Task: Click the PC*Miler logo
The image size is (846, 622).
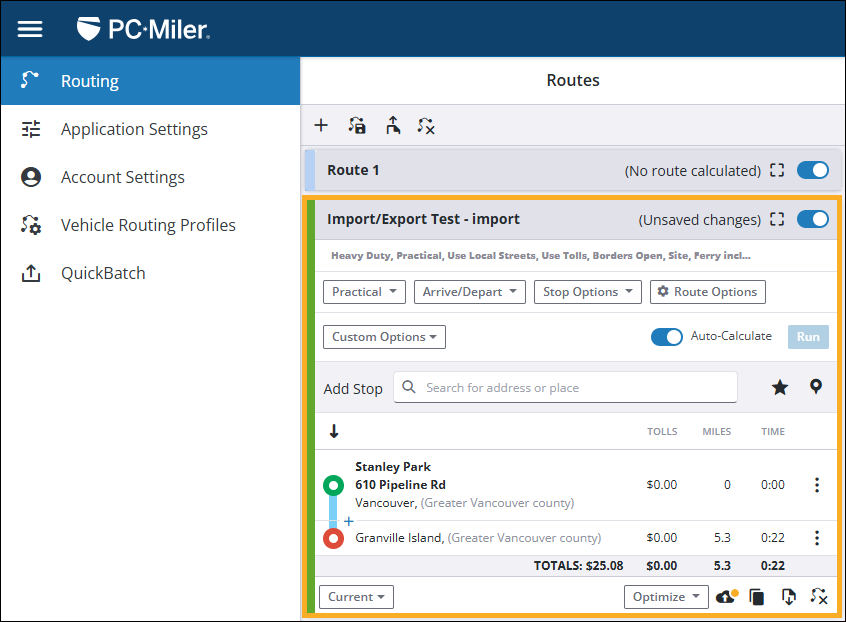Action: pos(143,29)
